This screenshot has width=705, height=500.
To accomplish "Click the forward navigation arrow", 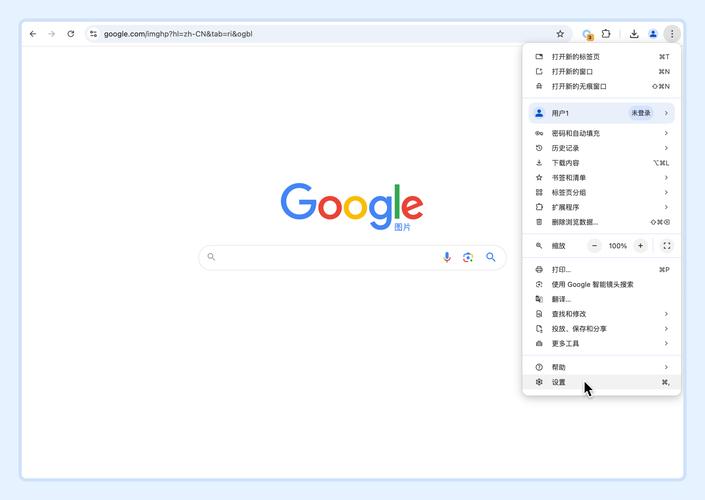I will point(52,34).
